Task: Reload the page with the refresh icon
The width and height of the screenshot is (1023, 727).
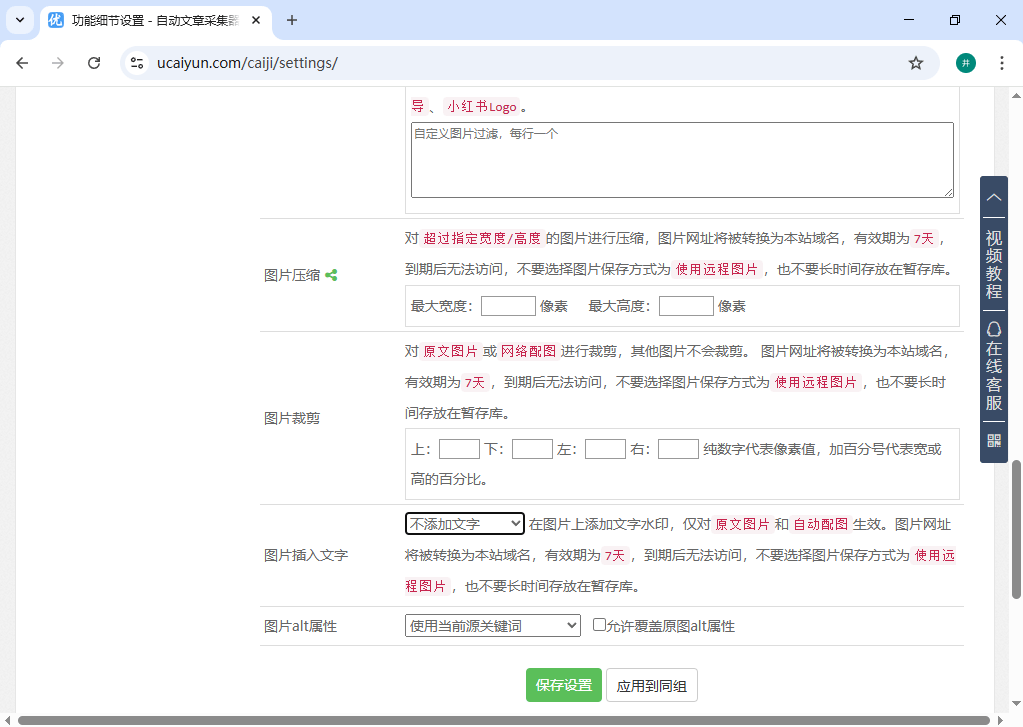Action: click(94, 63)
